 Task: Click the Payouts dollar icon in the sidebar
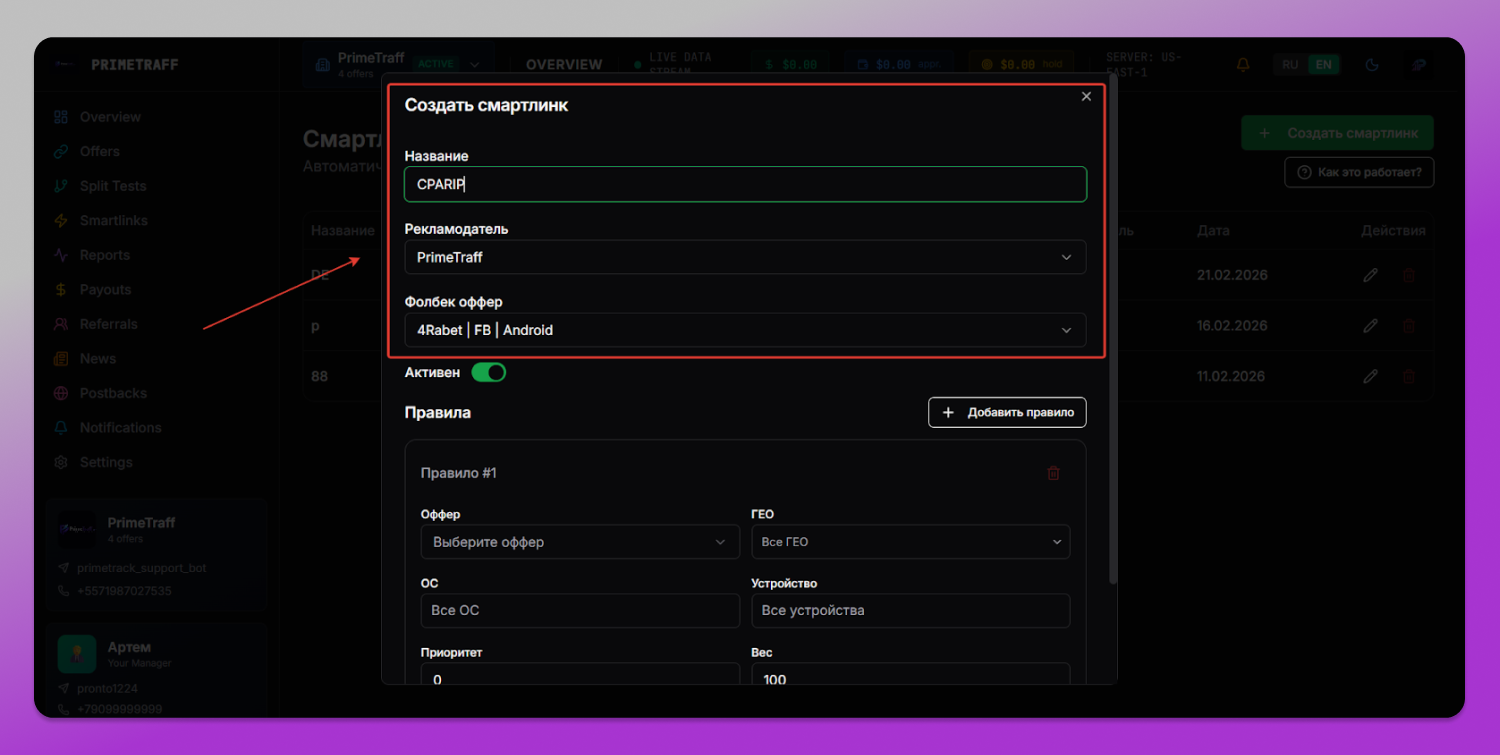(61, 290)
